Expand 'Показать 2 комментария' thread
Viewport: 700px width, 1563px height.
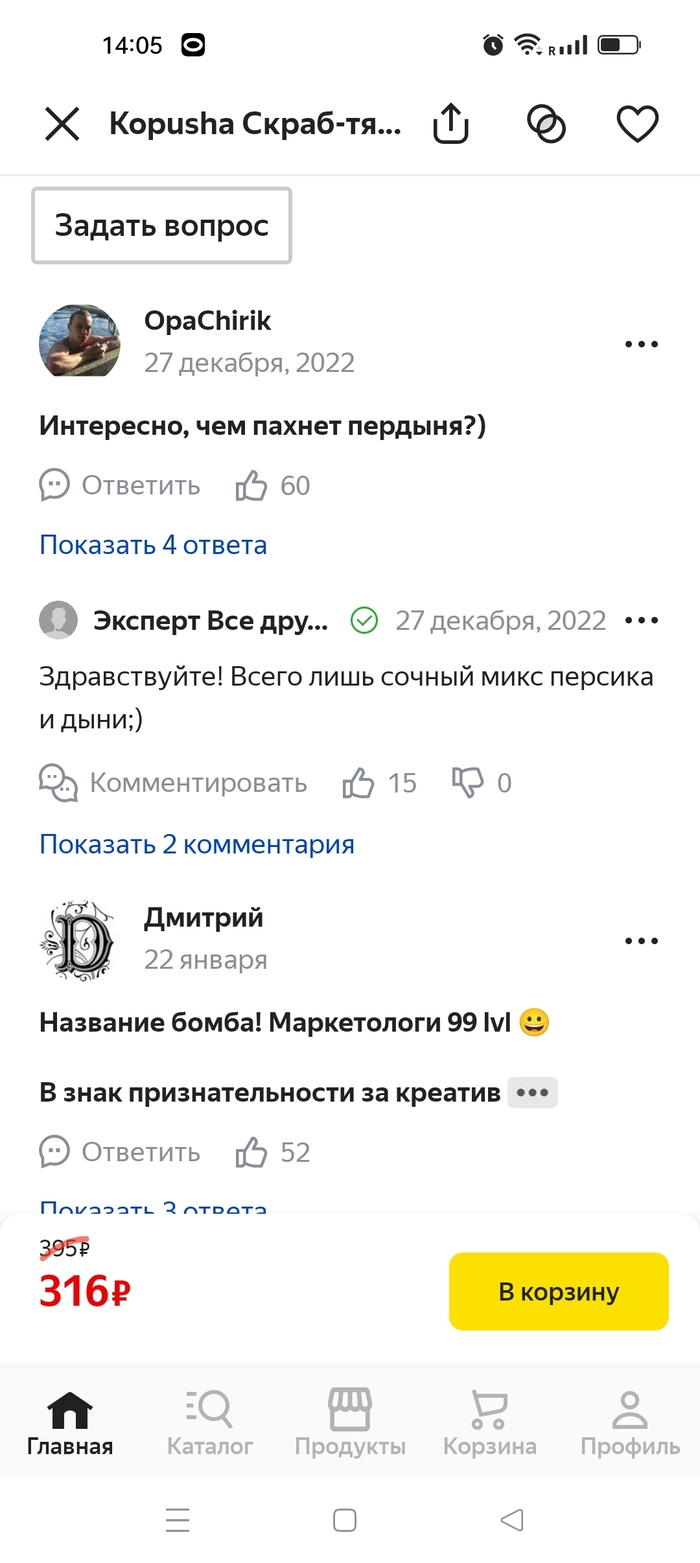point(197,844)
